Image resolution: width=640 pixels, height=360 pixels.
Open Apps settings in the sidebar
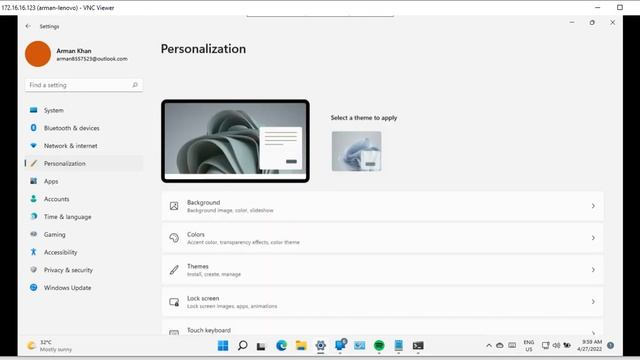pos(84,181)
